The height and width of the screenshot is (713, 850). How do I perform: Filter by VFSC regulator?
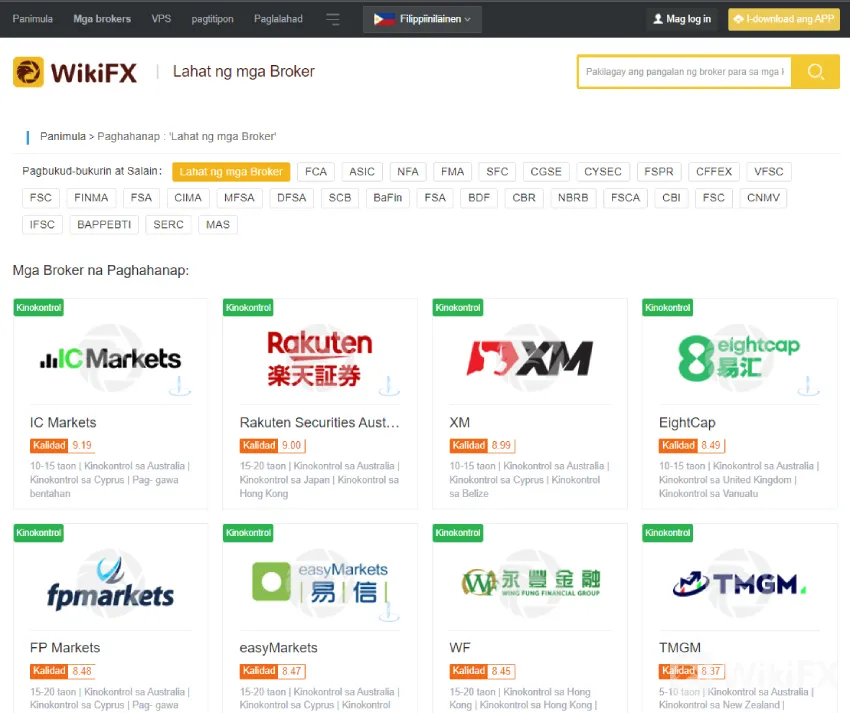[769, 172]
